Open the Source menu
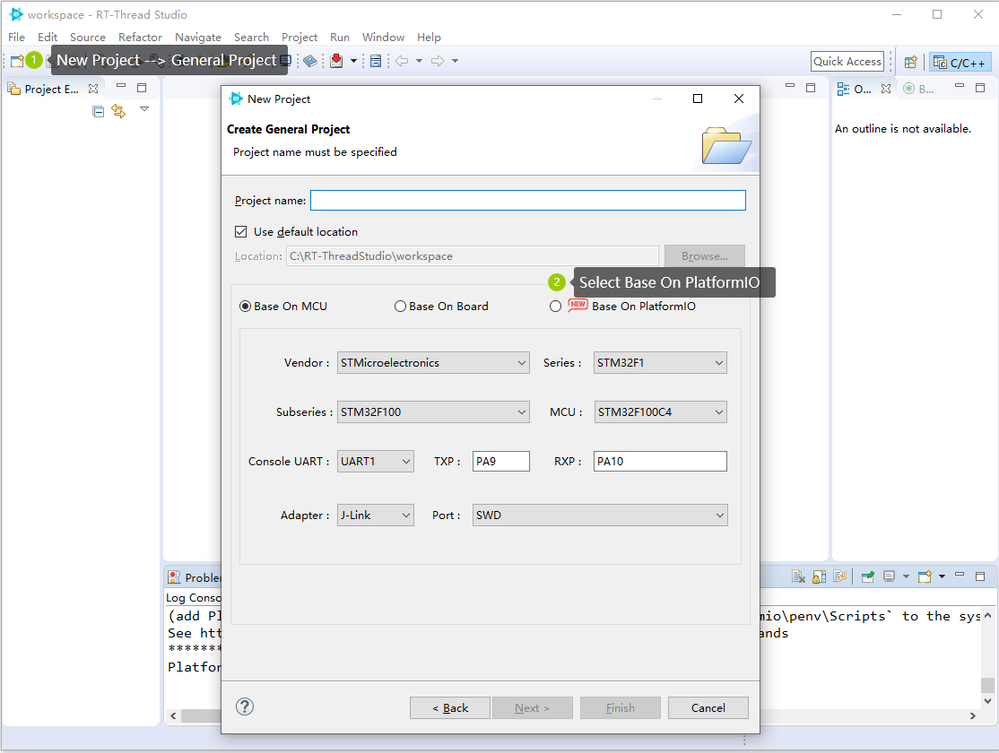This screenshot has width=999, height=753. coord(88,37)
